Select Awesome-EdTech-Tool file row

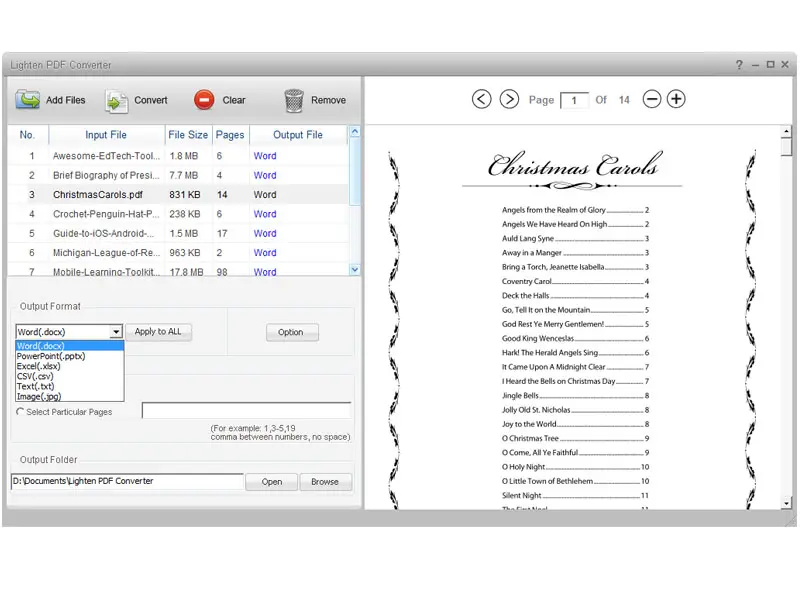click(178, 156)
